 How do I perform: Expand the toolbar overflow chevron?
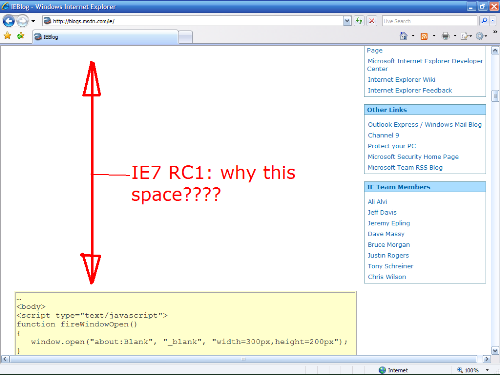495,32
